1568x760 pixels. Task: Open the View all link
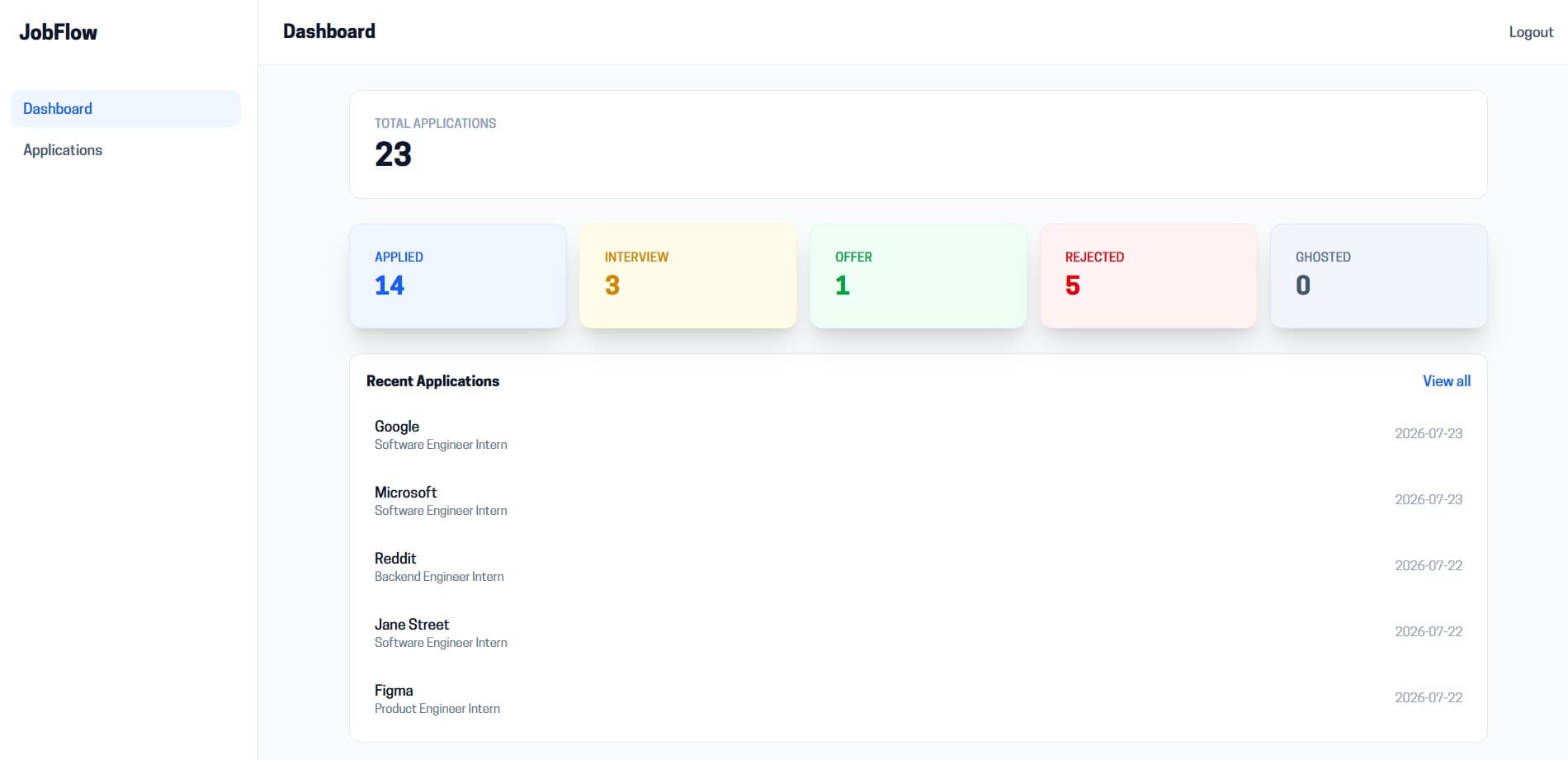1446,381
